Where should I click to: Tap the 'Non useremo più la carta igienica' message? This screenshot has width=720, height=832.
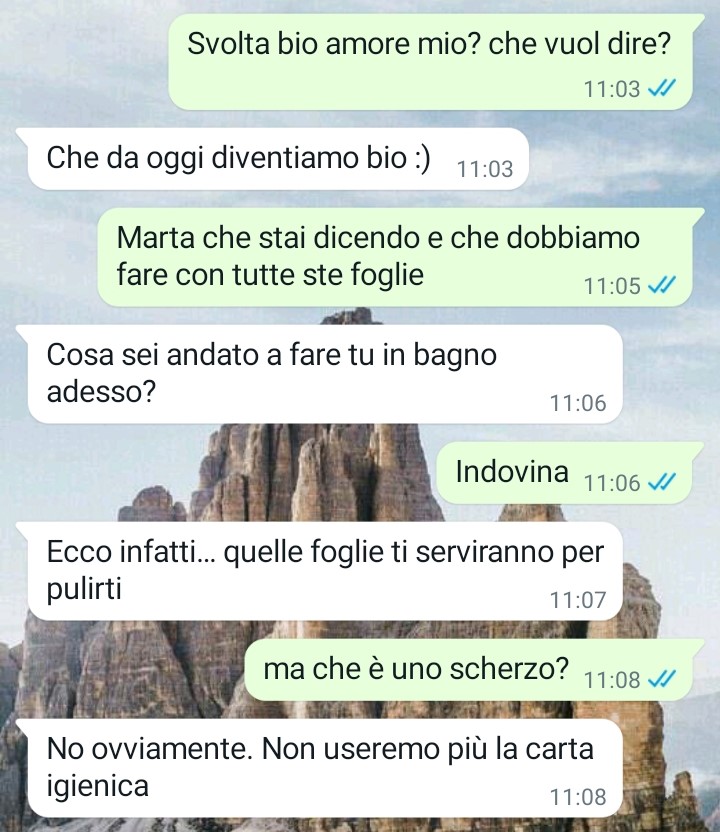[x=325, y=768]
